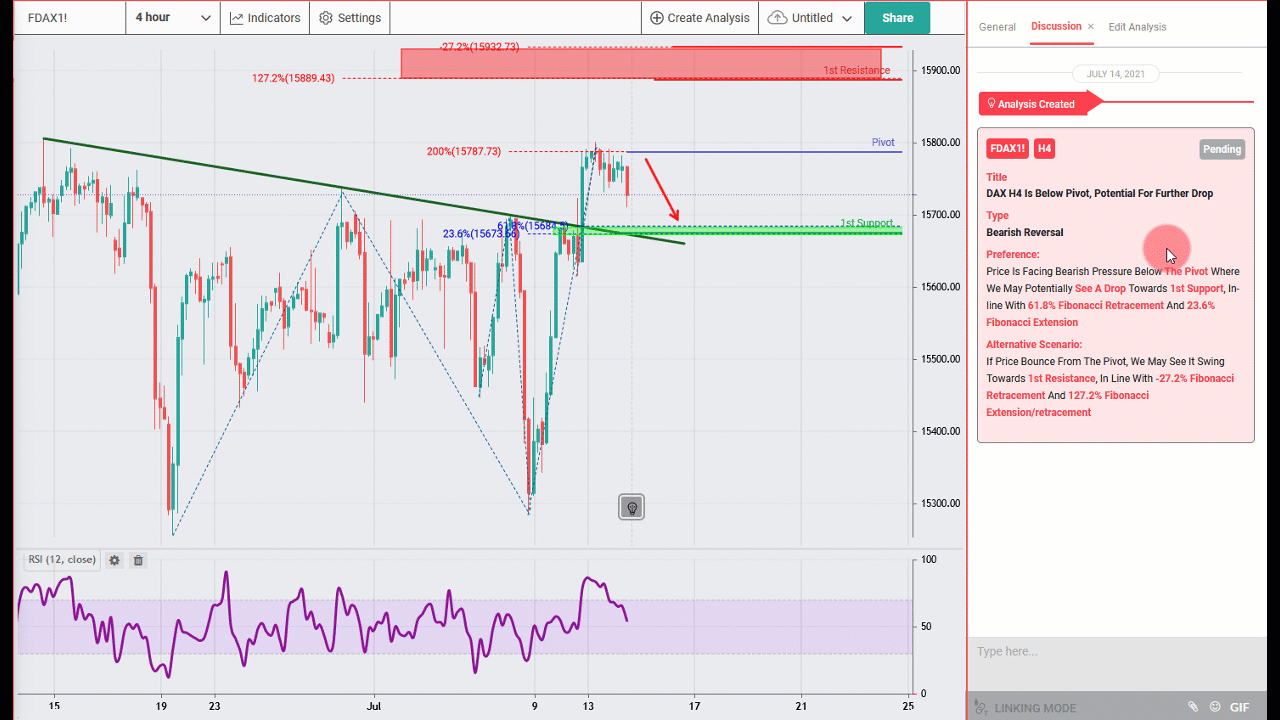Click the green Share button
The height and width of the screenshot is (720, 1280).
tap(897, 18)
